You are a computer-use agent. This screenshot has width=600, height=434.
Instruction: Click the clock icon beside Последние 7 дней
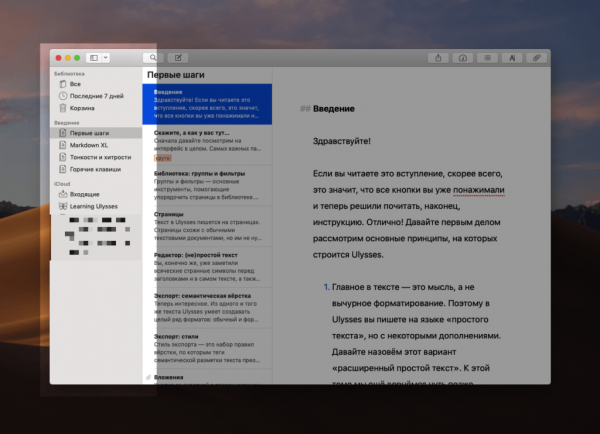click(63, 96)
